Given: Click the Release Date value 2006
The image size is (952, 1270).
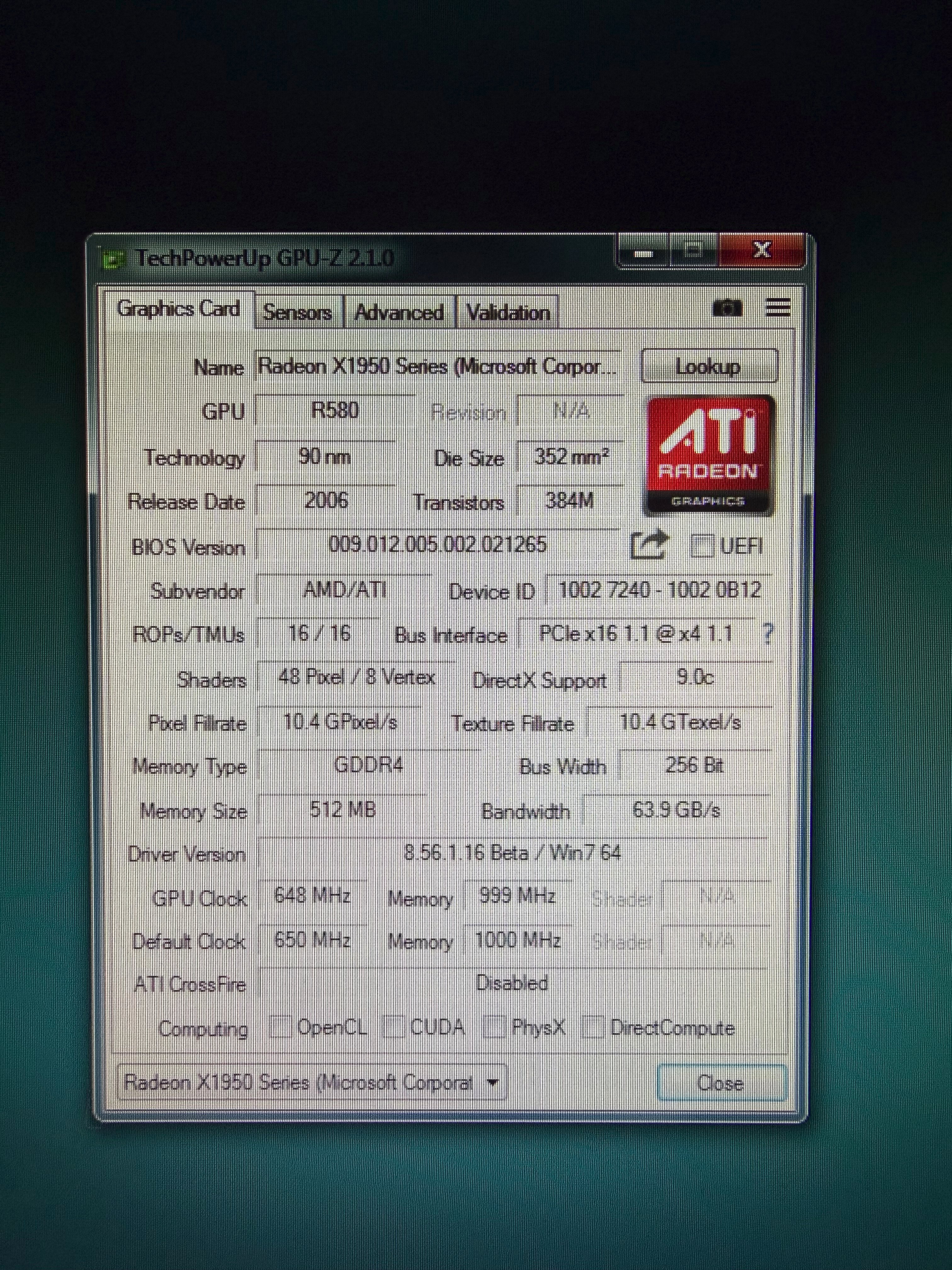Looking at the screenshot, I should click(x=326, y=501).
